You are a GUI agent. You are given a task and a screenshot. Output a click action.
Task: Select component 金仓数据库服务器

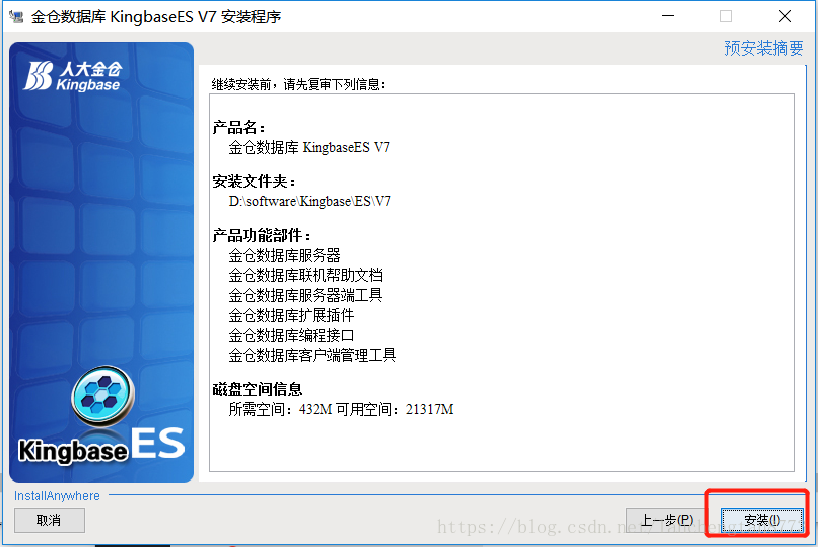click(284, 256)
